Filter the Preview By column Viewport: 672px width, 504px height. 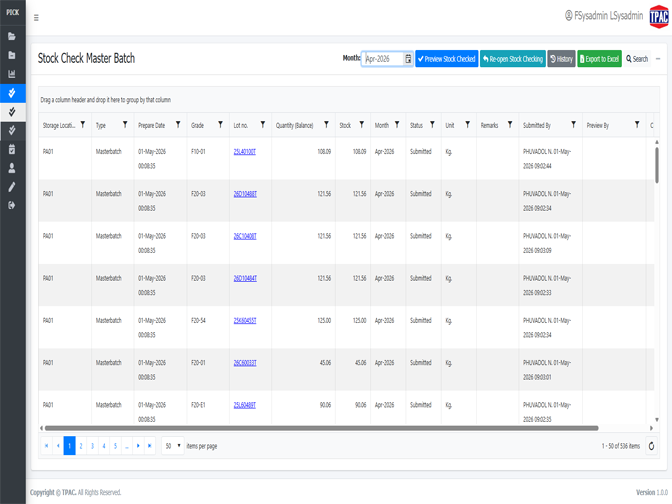point(637,125)
